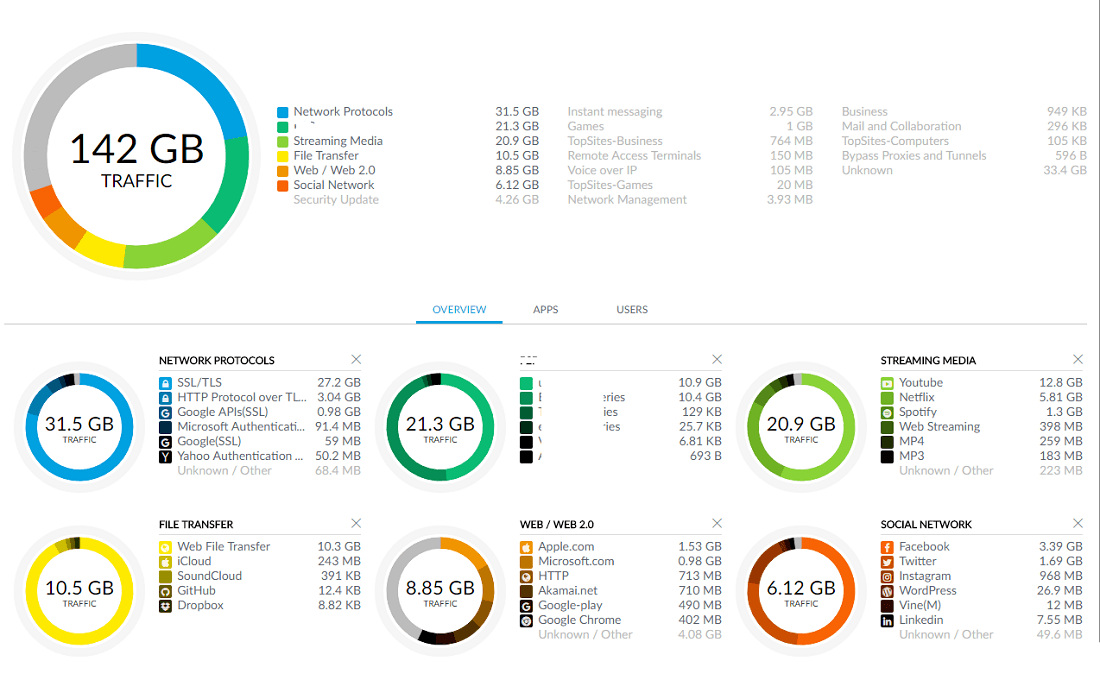Image resolution: width=1100 pixels, height=680 pixels.
Task: Click the SSL/TLS lock icon
Action: pos(165,383)
